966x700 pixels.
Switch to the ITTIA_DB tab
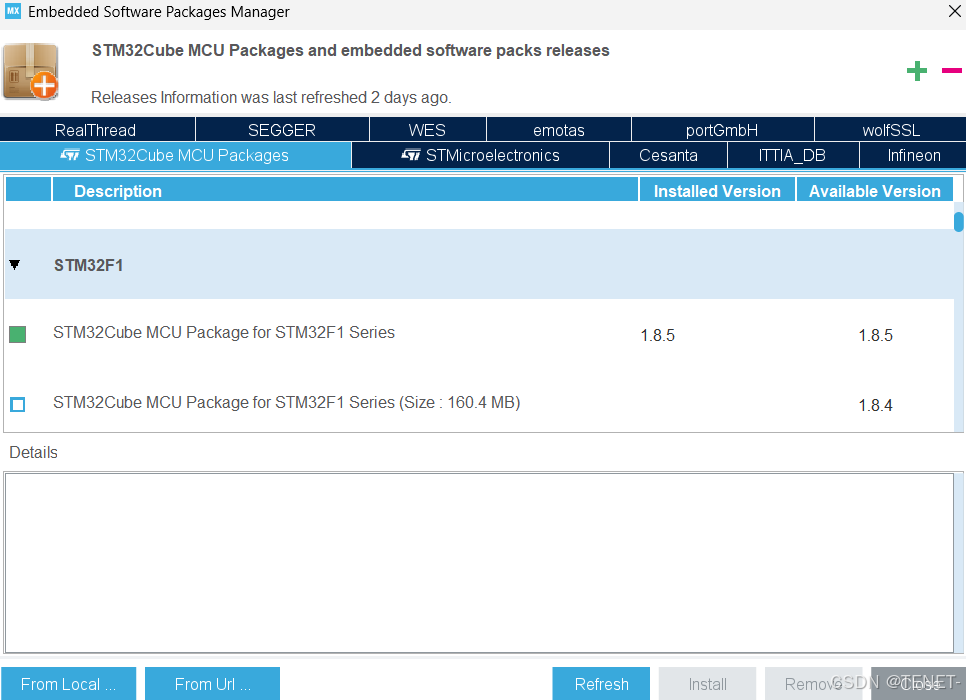(793, 155)
